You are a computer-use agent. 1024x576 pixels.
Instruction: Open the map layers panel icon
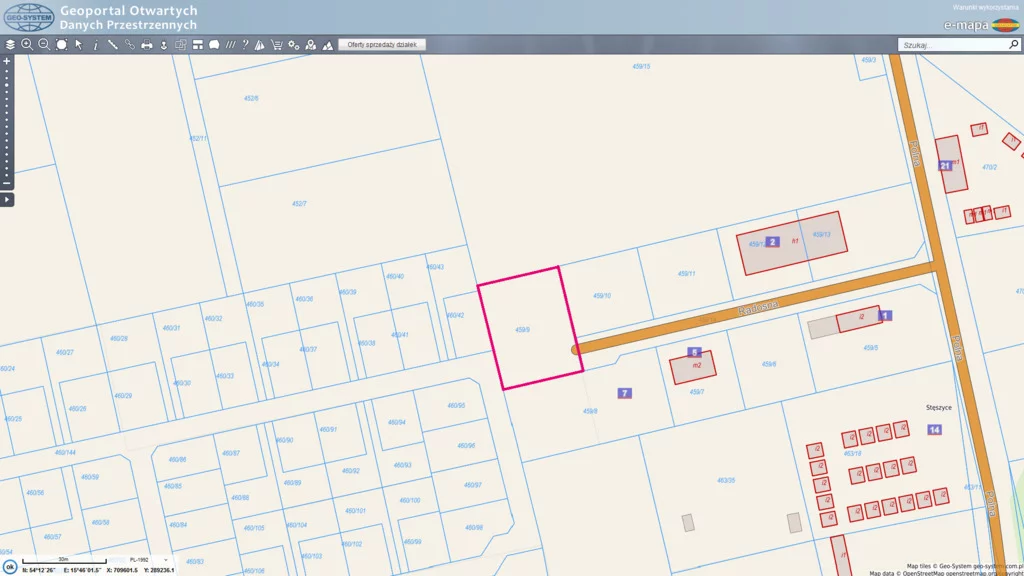point(10,45)
